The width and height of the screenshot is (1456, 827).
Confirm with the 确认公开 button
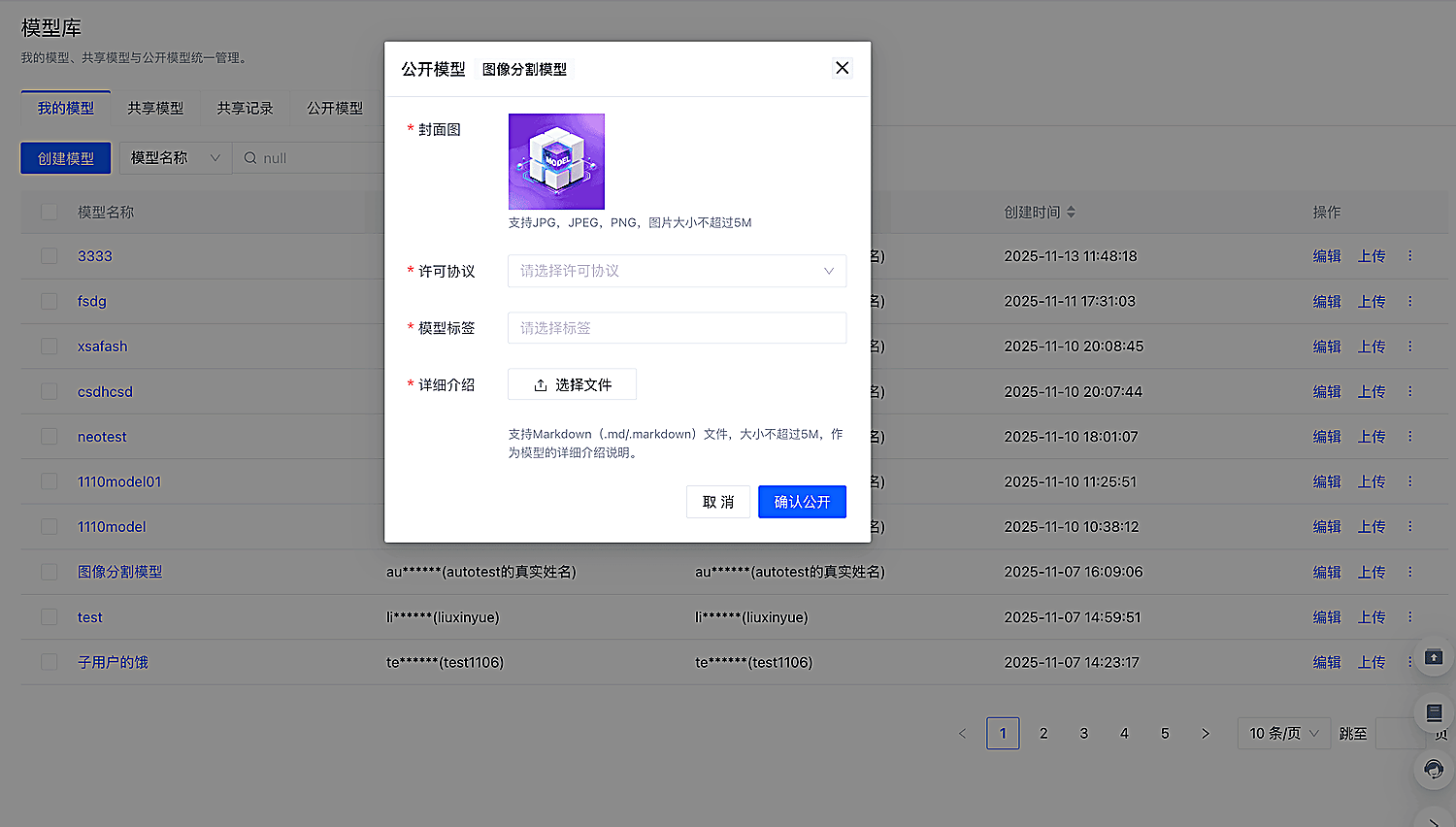(x=802, y=502)
